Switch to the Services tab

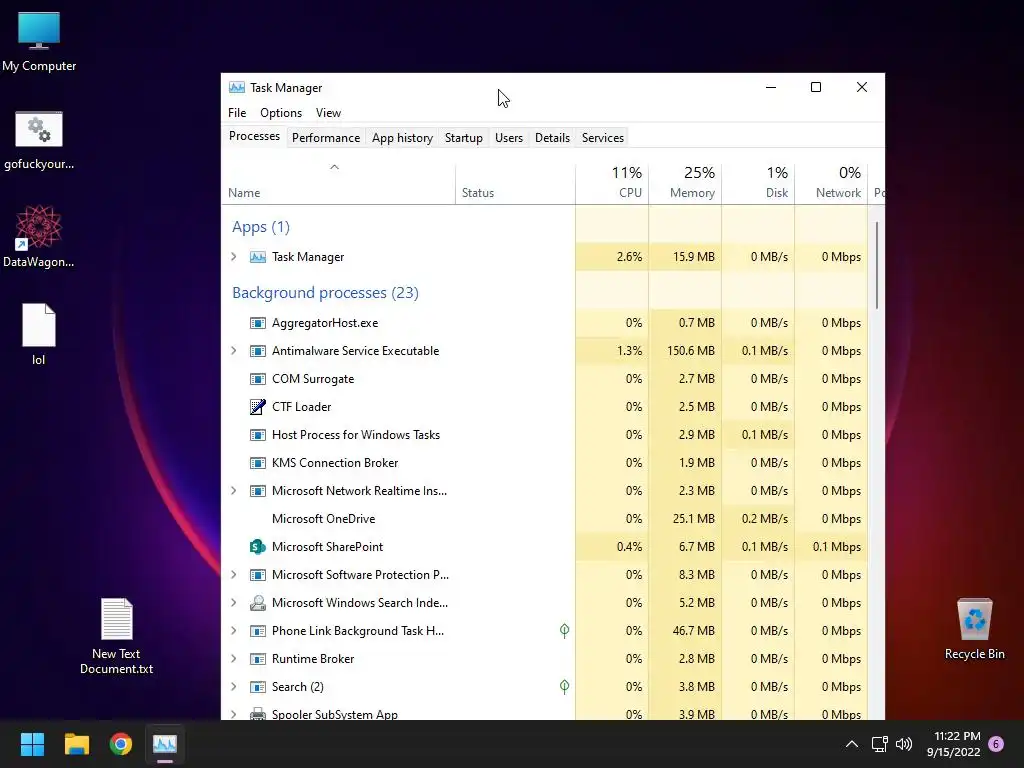click(x=603, y=138)
